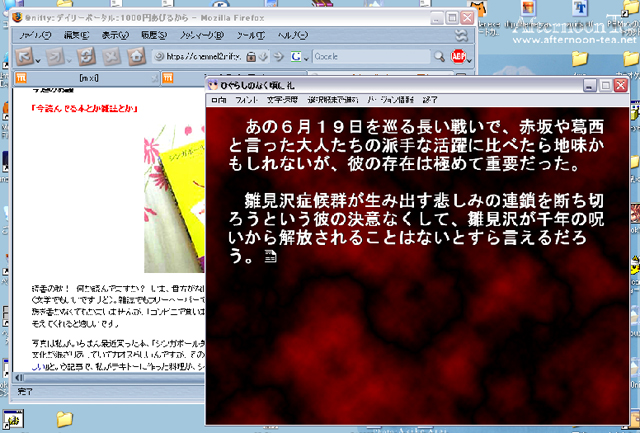Screen dimensions: 640x433
Task: Click the Firefox back navigation arrow
Action: tap(24, 56)
